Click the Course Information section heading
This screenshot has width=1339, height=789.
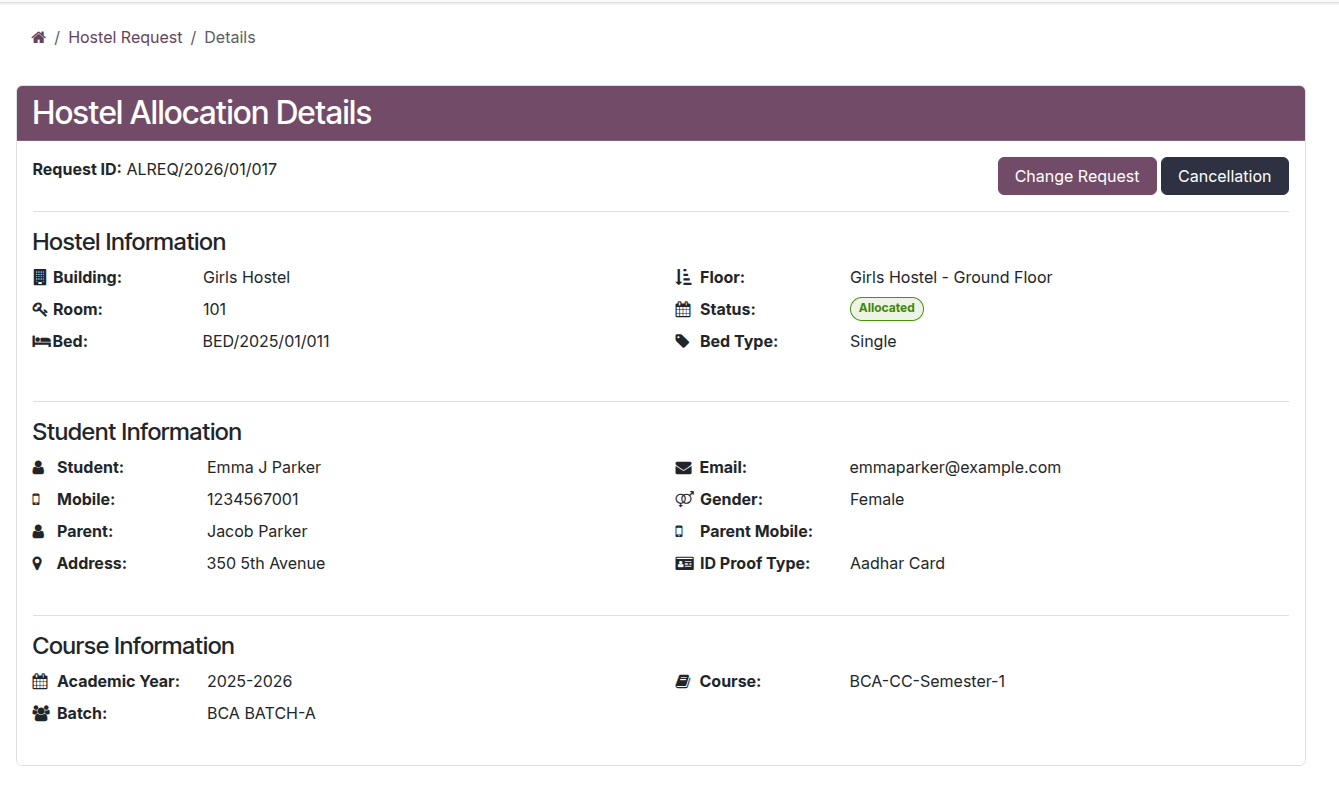(133, 646)
